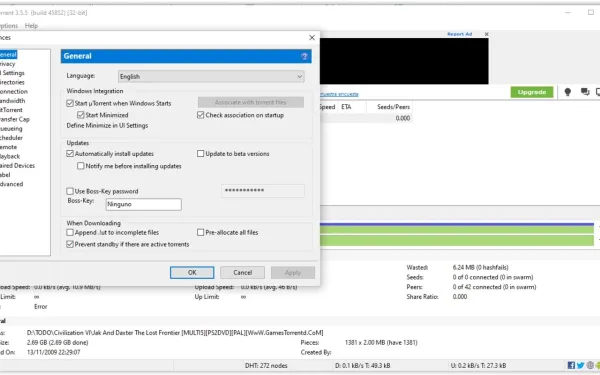Sort by the Speed column header

point(329,107)
